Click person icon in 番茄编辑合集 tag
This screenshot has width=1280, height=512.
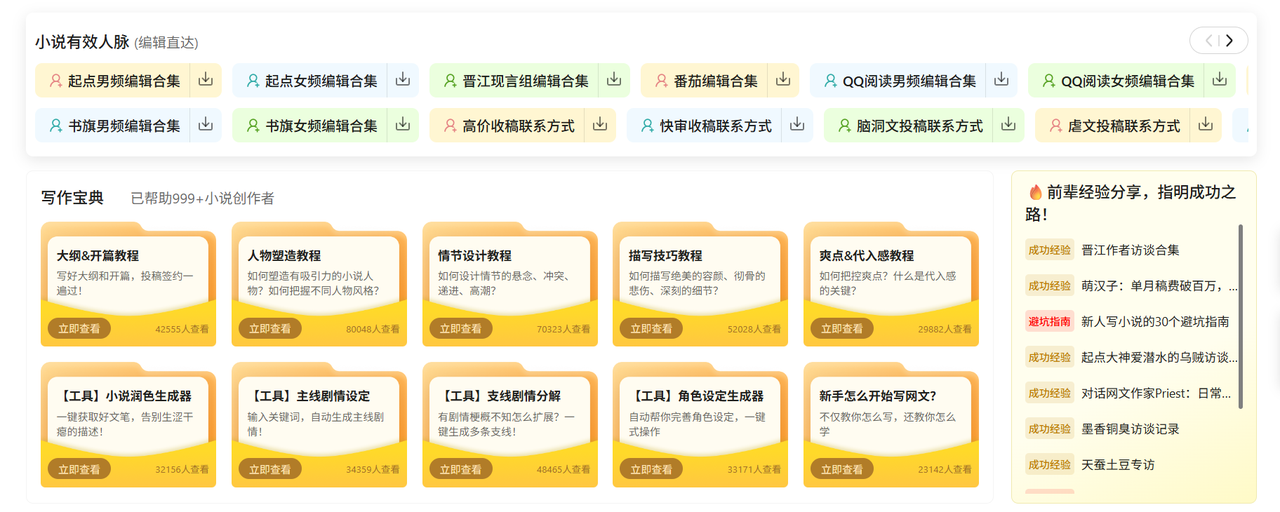coord(661,81)
